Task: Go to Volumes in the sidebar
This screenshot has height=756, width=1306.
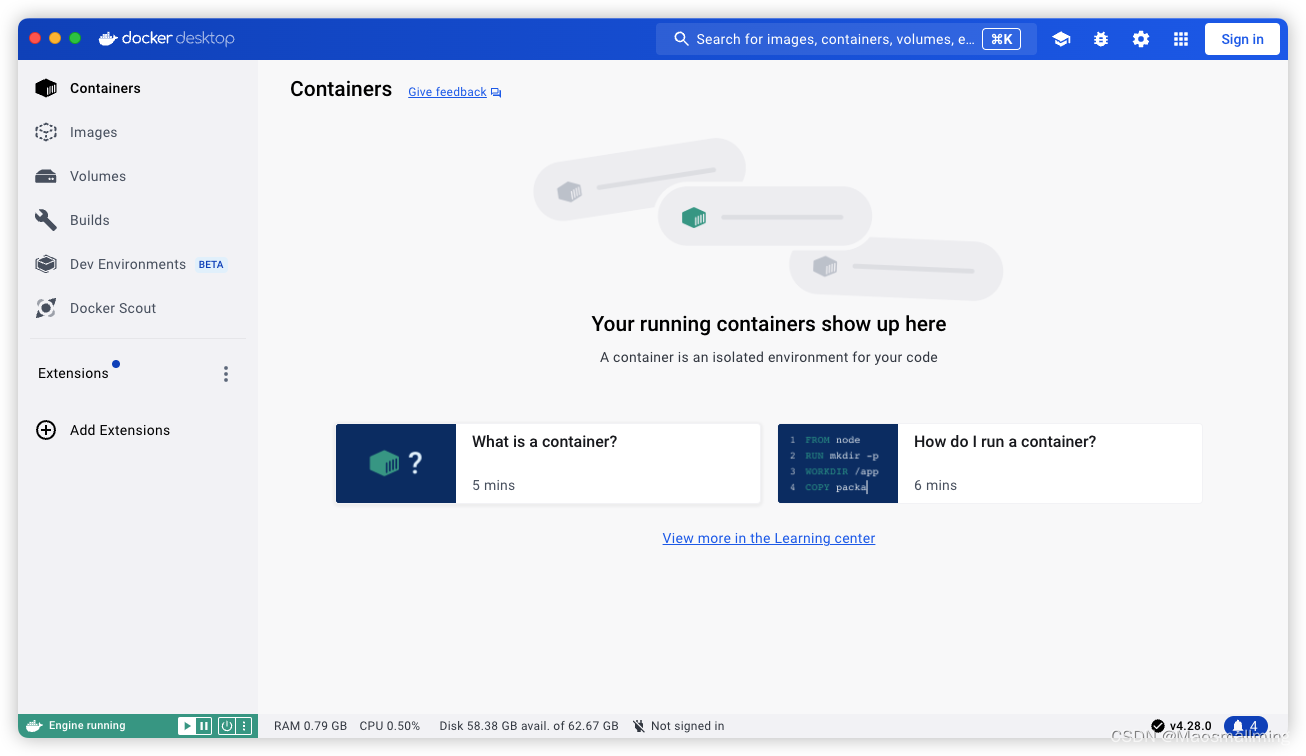Action: click(x=137, y=176)
